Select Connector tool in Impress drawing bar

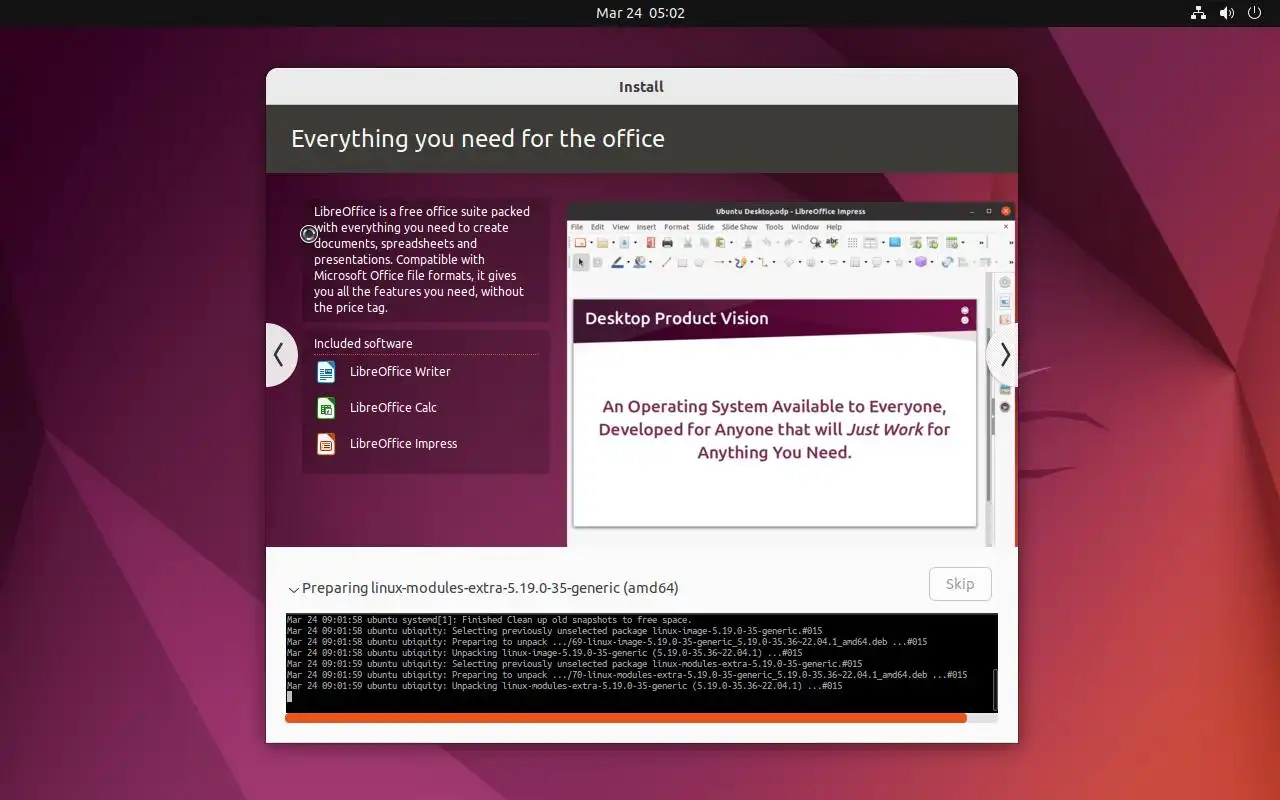click(762, 263)
